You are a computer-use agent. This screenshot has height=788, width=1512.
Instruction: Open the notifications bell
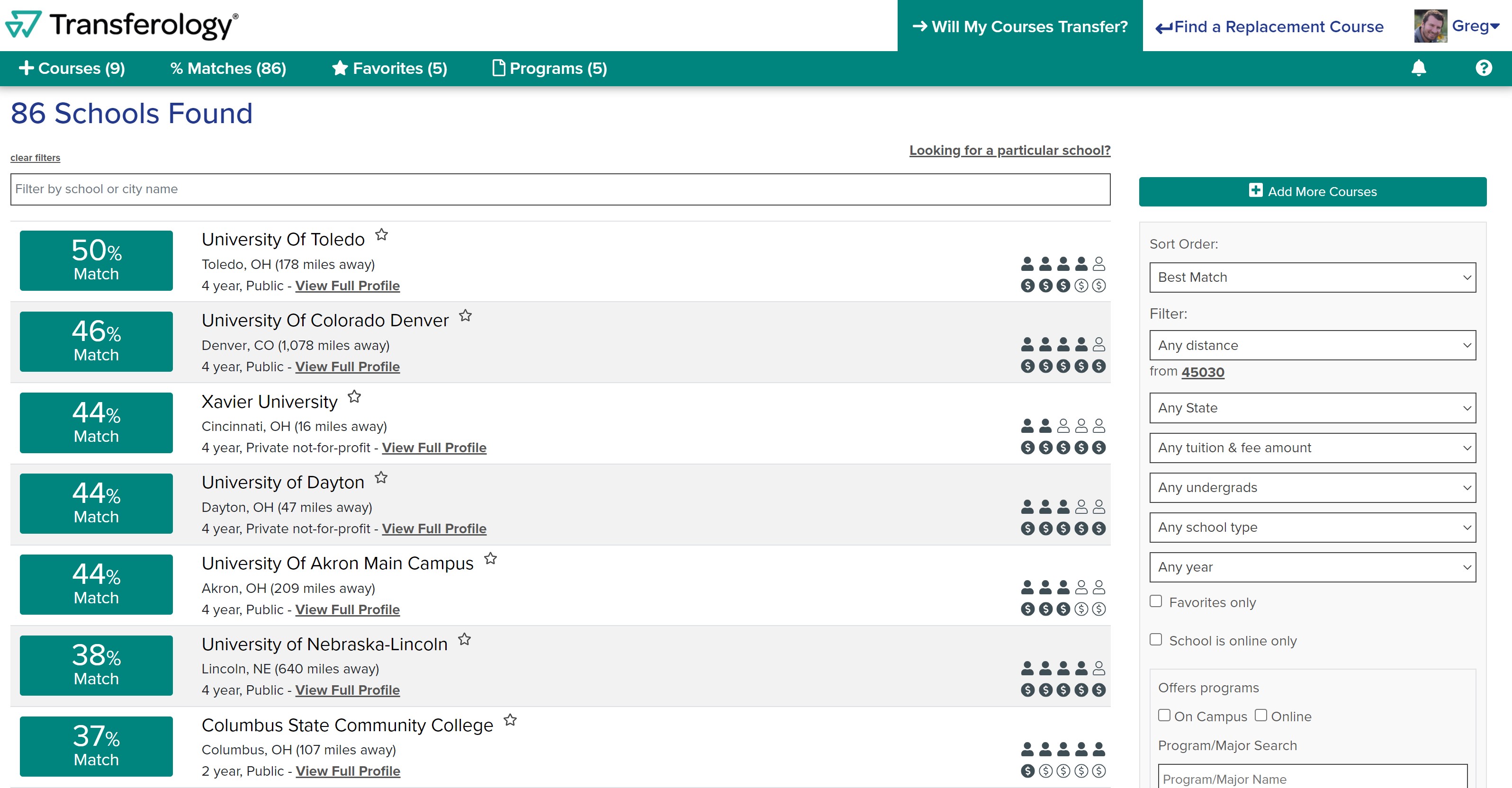click(x=1419, y=68)
